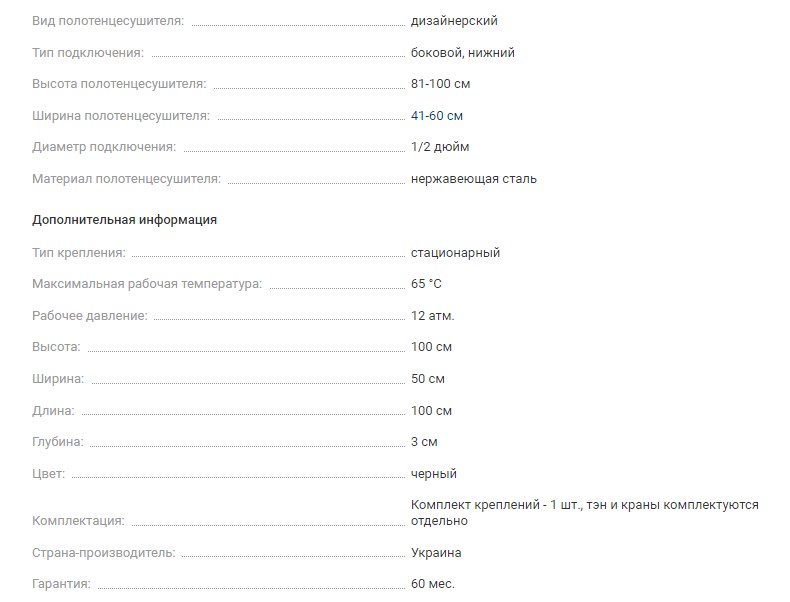Click the 'стационарный' value
This screenshot has height=602, width=790.
tap(455, 253)
